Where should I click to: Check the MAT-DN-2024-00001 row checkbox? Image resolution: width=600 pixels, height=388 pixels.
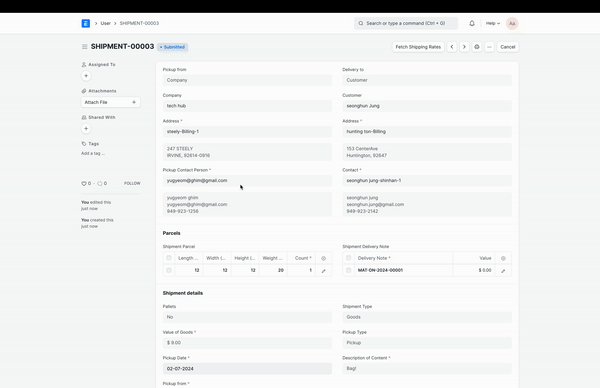348,270
